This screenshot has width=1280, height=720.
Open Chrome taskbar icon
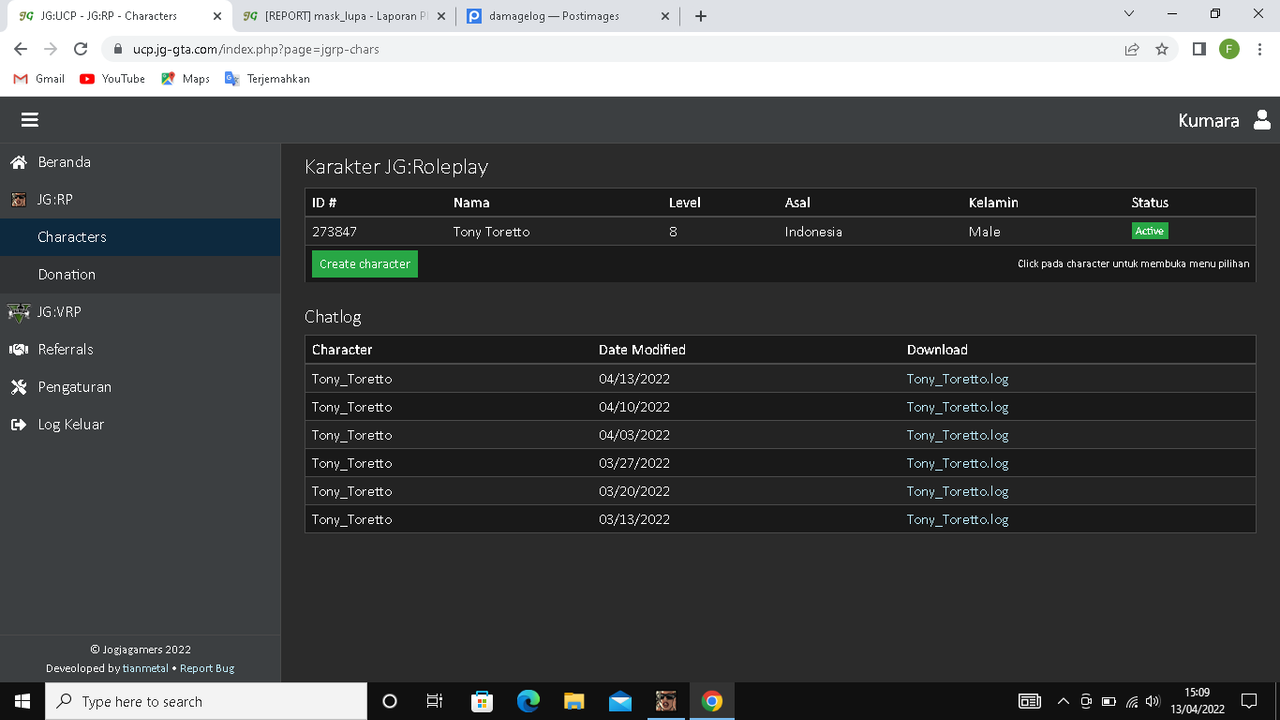coord(712,701)
